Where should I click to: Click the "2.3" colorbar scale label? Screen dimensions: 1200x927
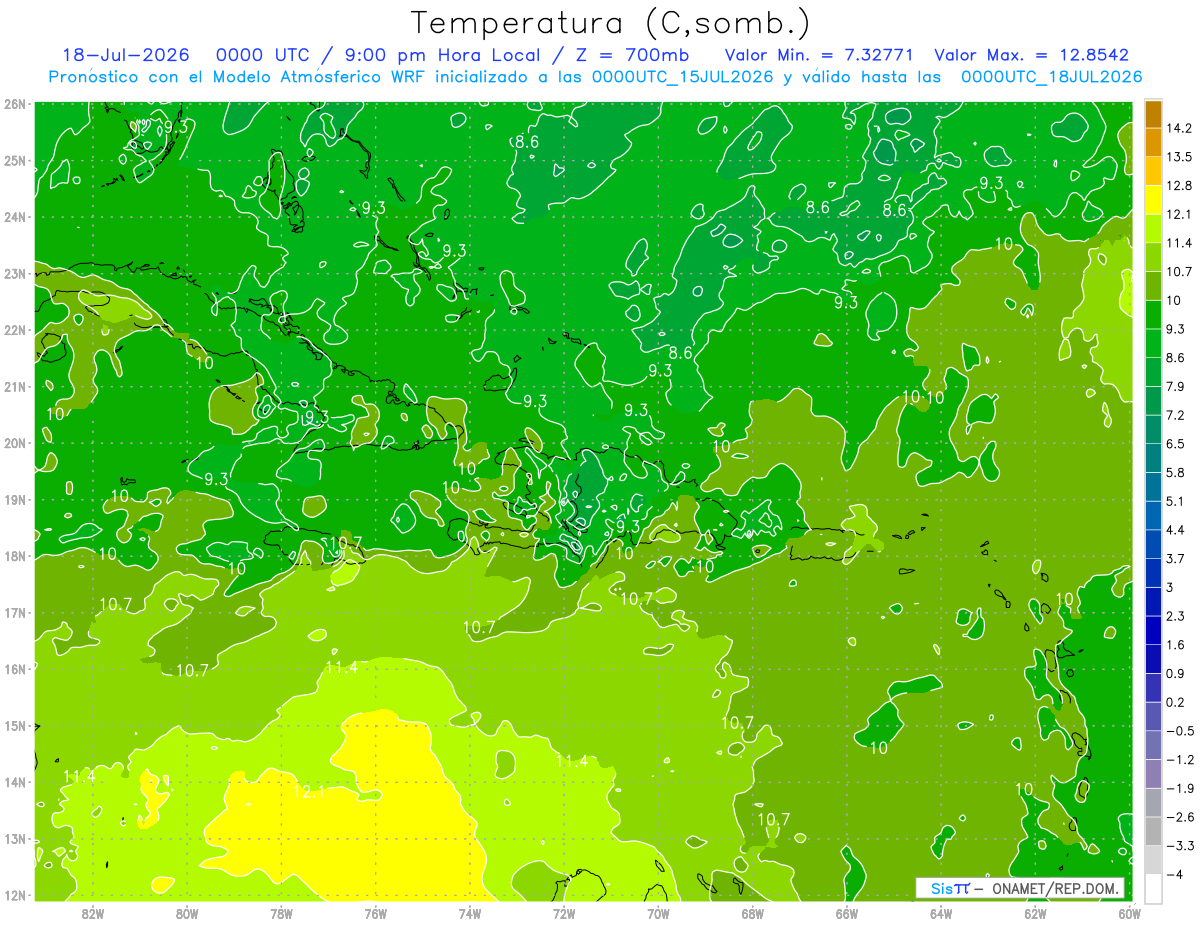1176,616
